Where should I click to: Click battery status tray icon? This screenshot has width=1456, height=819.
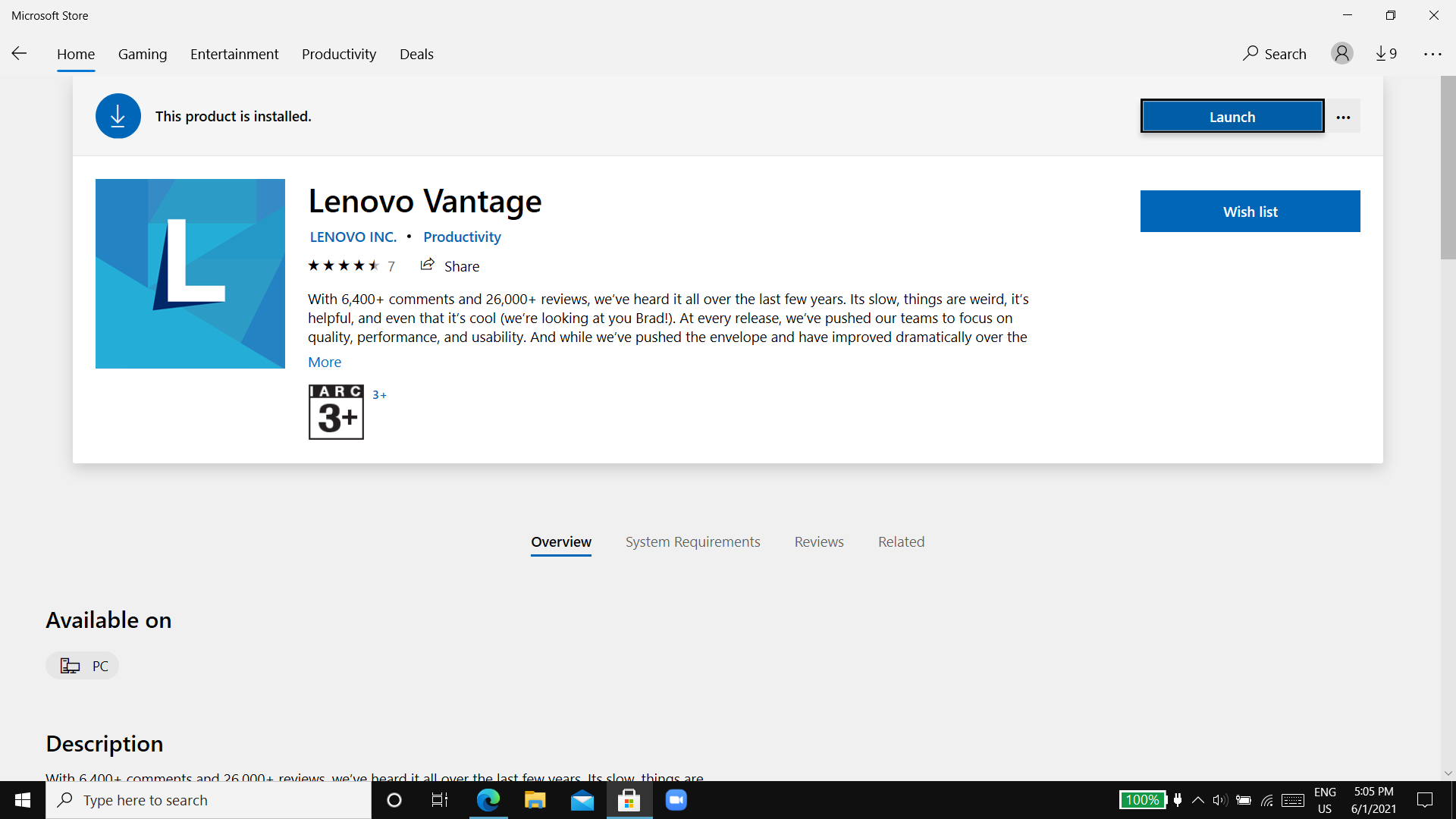point(1244,800)
